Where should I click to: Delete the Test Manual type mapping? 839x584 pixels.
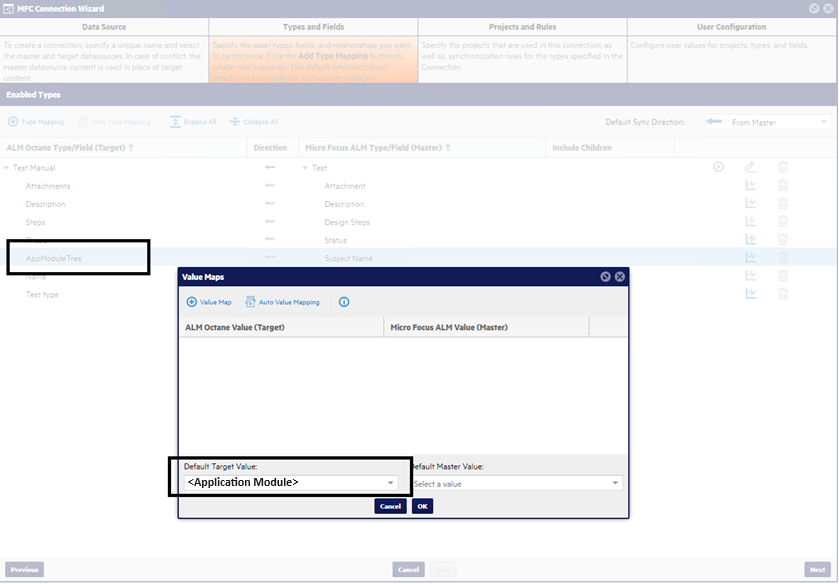783,167
